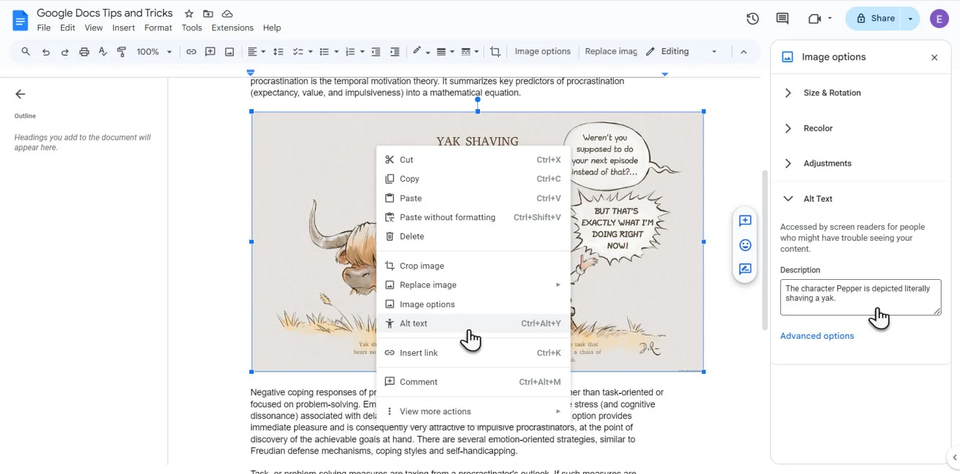The height and width of the screenshot is (474, 960).
Task: Open the Edit menu
Action: (67, 28)
